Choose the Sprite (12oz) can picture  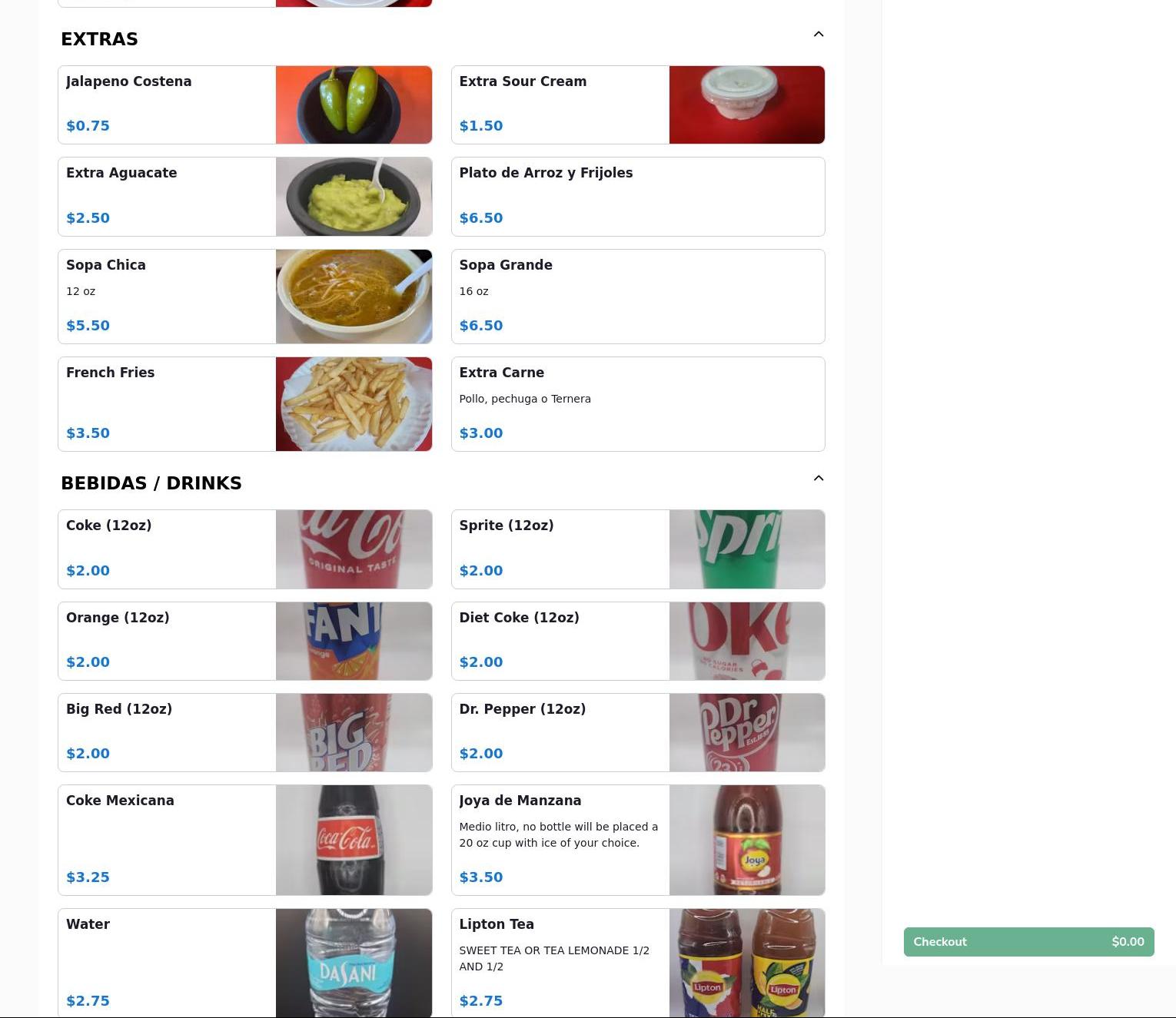[x=746, y=549]
